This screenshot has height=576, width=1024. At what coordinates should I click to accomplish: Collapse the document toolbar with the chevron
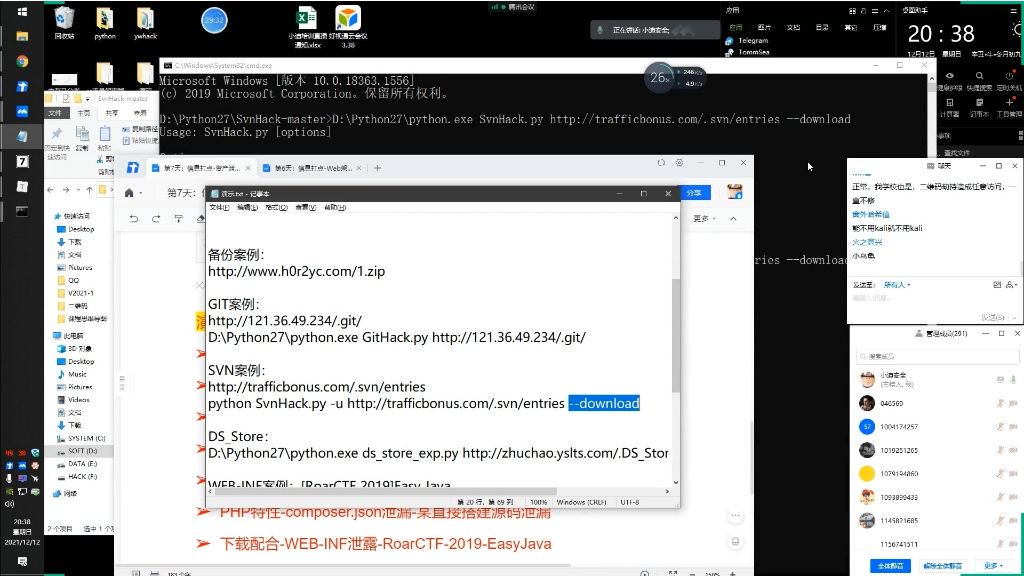(x=733, y=219)
